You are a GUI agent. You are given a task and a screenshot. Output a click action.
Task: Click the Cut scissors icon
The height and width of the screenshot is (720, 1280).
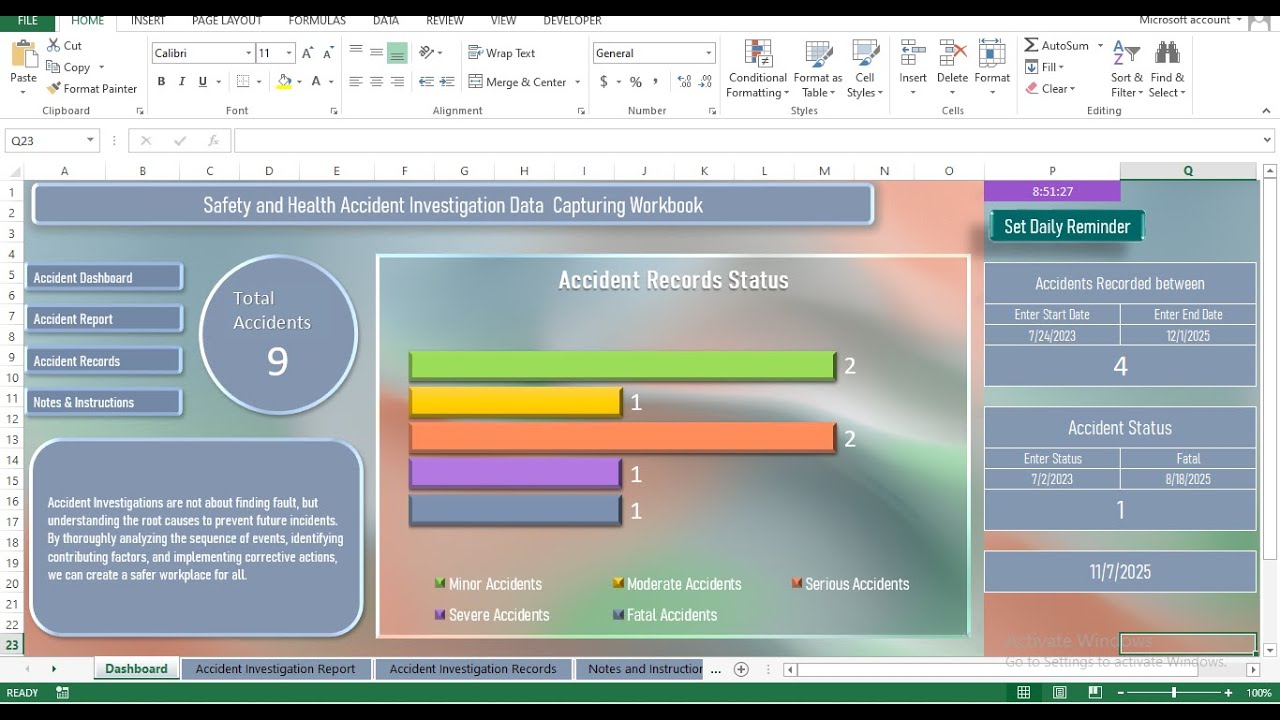click(54, 45)
